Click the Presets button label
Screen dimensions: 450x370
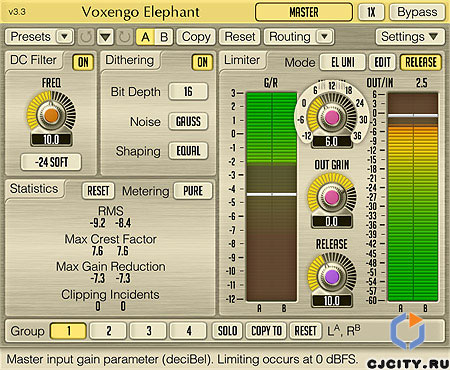tap(31, 37)
